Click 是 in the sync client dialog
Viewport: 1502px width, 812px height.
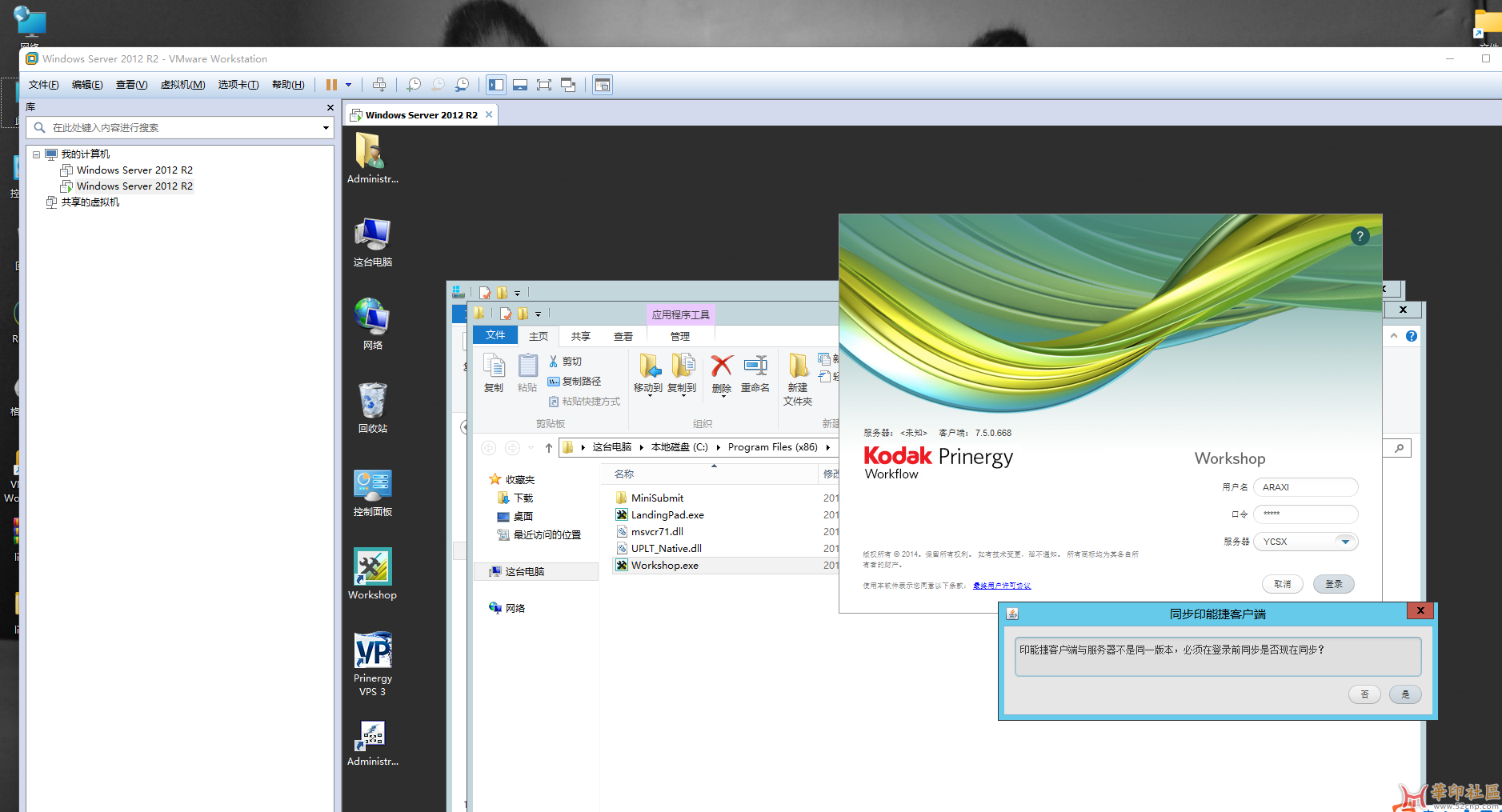click(1405, 694)
